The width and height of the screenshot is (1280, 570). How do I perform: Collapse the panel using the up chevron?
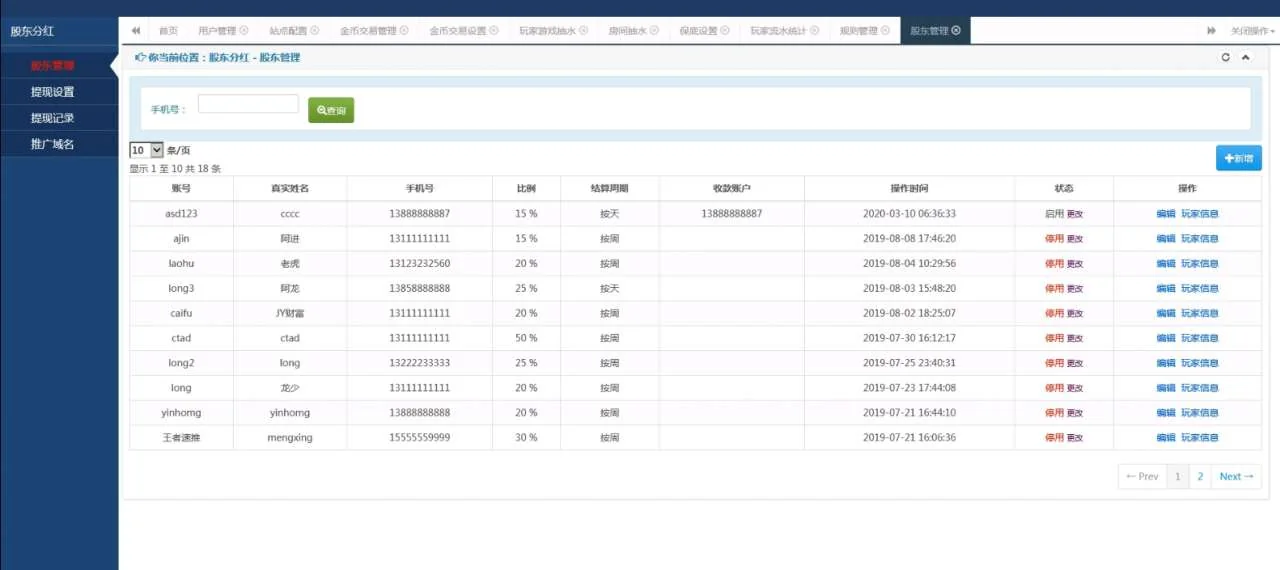click(x=1245, y=58)
